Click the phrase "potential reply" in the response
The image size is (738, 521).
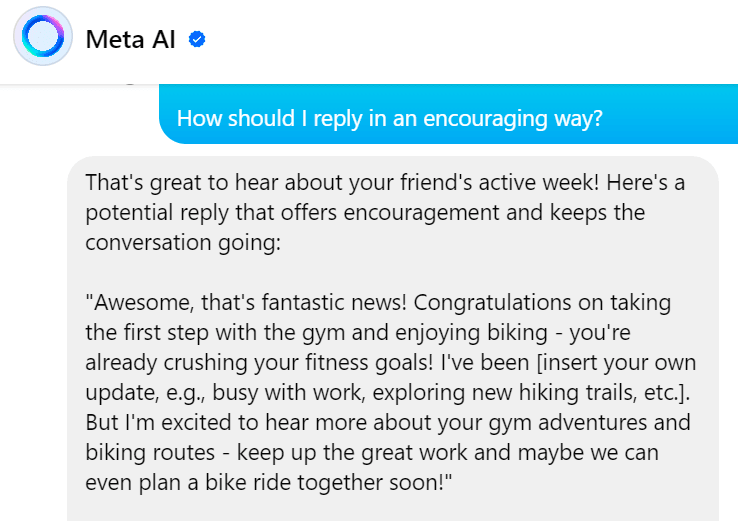(150, 213)
